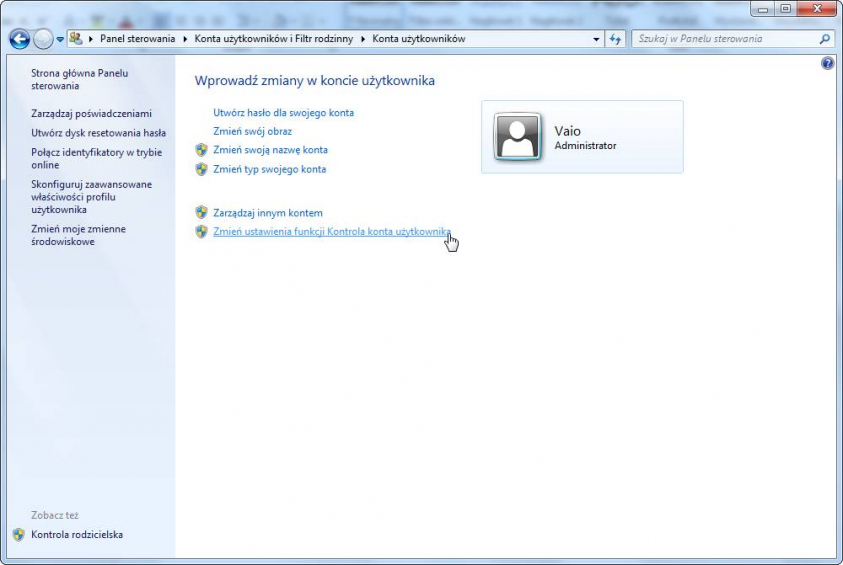Click the search magnifier icon
This screenshot has width=843, height=565.
pyautogui.click(x=825, y=39)
